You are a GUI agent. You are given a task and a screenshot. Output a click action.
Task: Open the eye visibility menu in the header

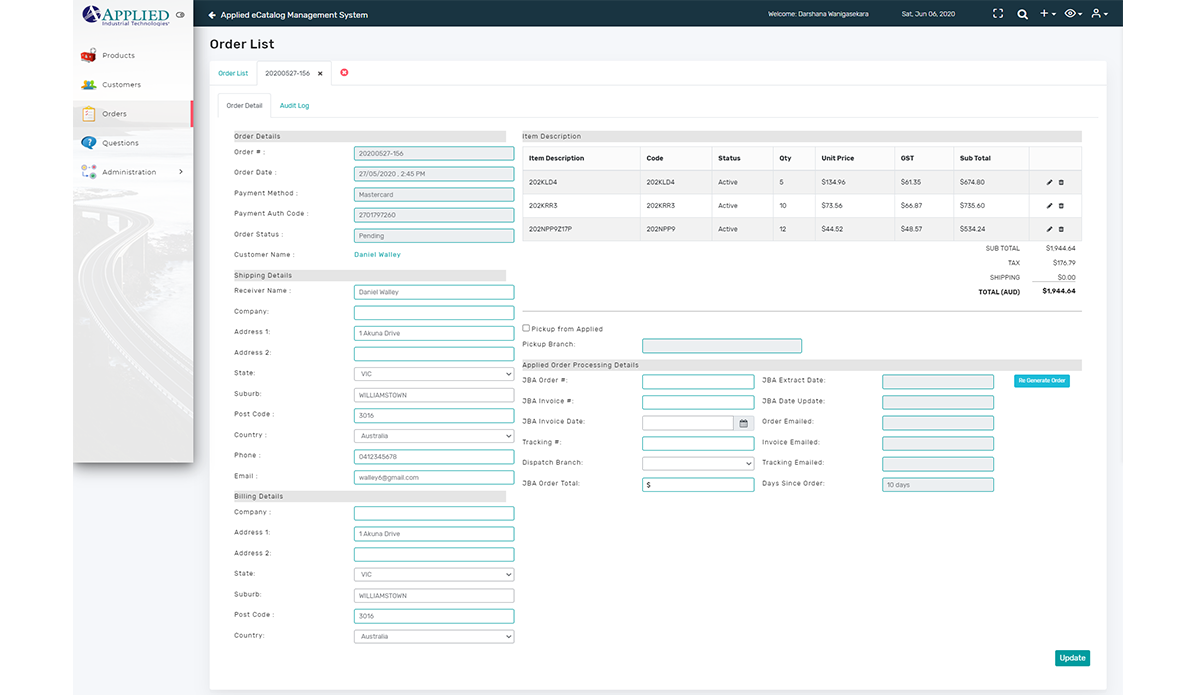tap(1073, 14)
